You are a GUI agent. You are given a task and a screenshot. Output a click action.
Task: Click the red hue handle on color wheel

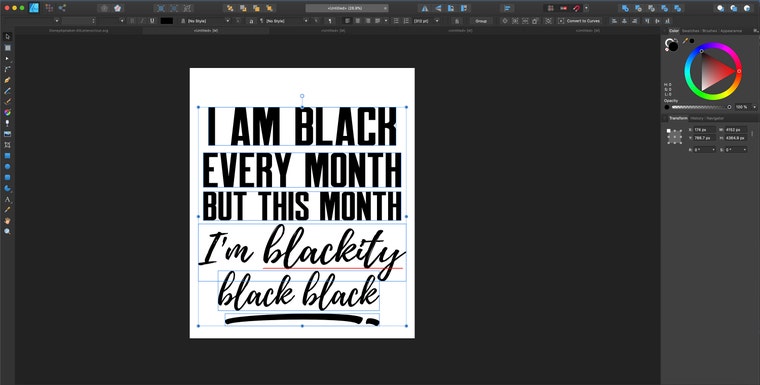739,71
